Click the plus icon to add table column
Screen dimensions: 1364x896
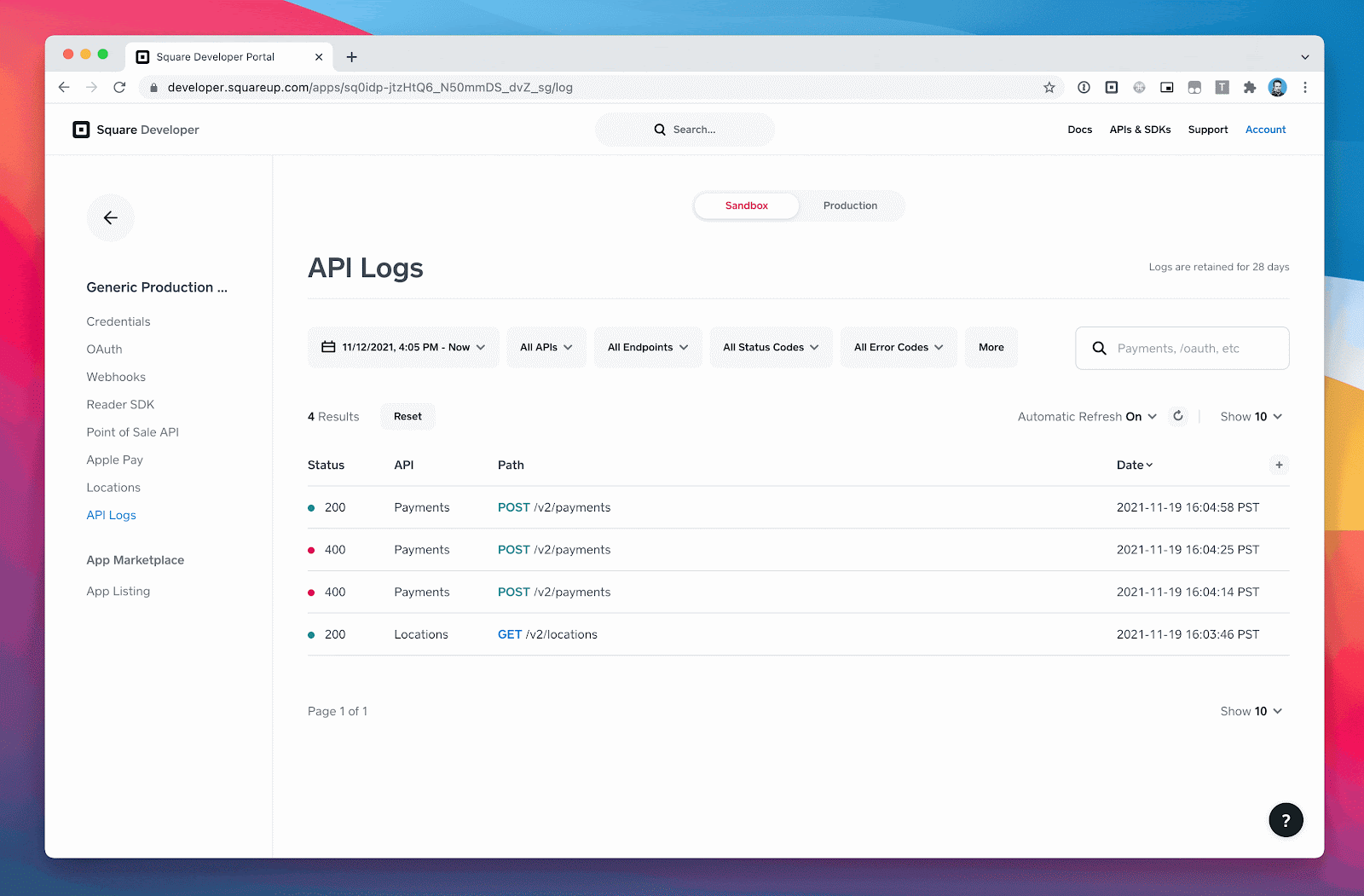[1279, 465]
